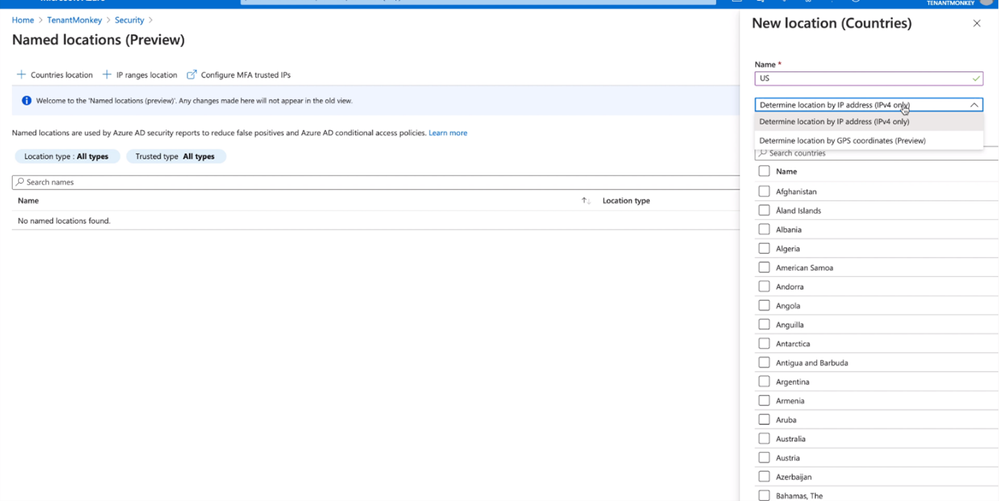Toggle the select-all checkbox beside Name header
This screenshot has width=999, height=501.
[764, 171]
